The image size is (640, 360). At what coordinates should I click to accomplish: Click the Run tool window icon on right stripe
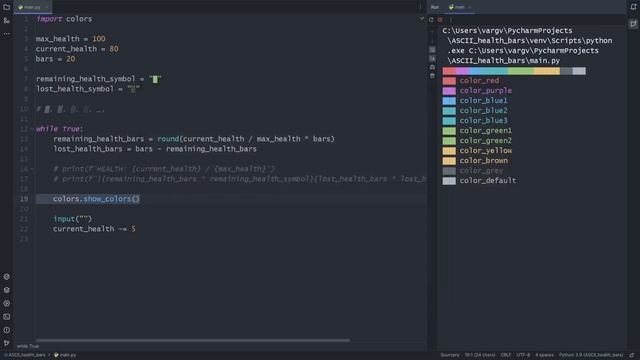(x=633, y=24)
